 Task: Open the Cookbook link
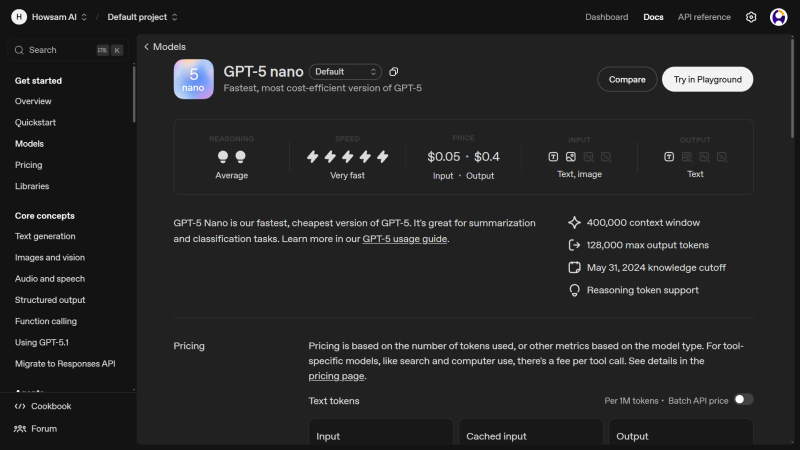(43, 407)
